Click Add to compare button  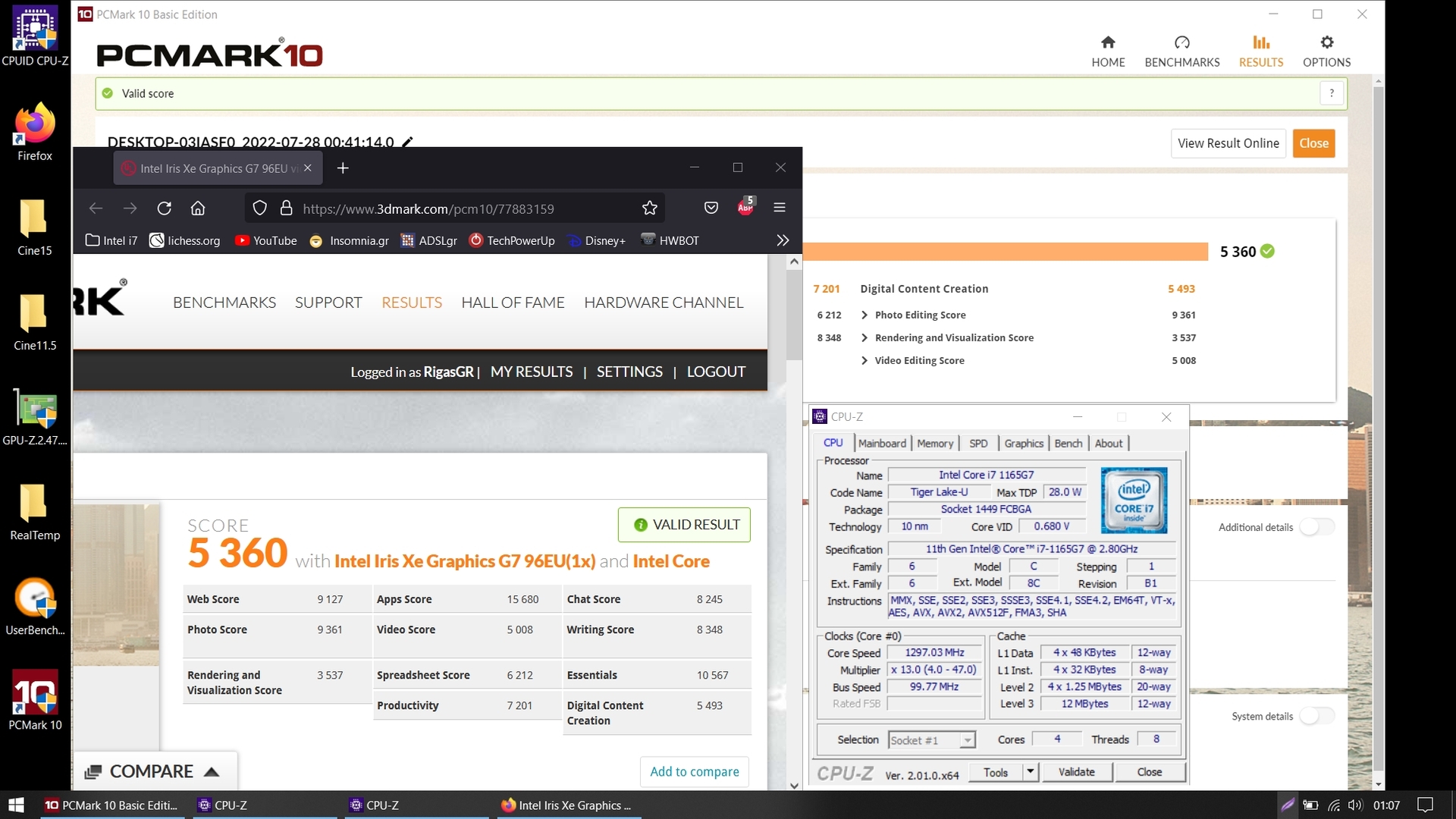[x=694, y=771]
